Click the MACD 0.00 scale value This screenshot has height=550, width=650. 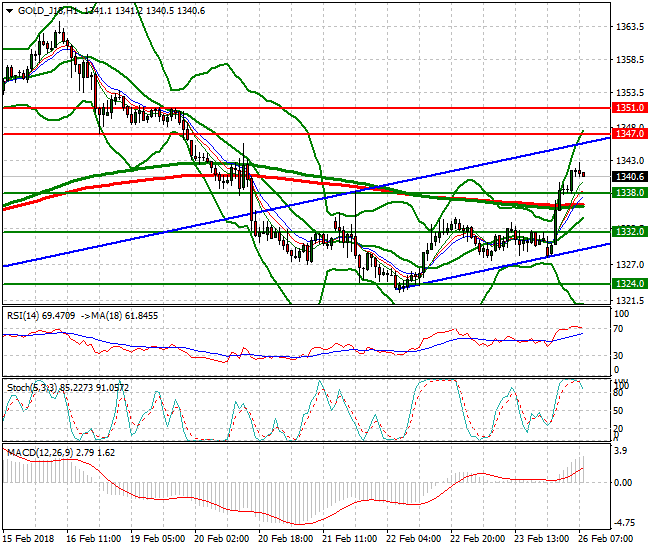623,482
